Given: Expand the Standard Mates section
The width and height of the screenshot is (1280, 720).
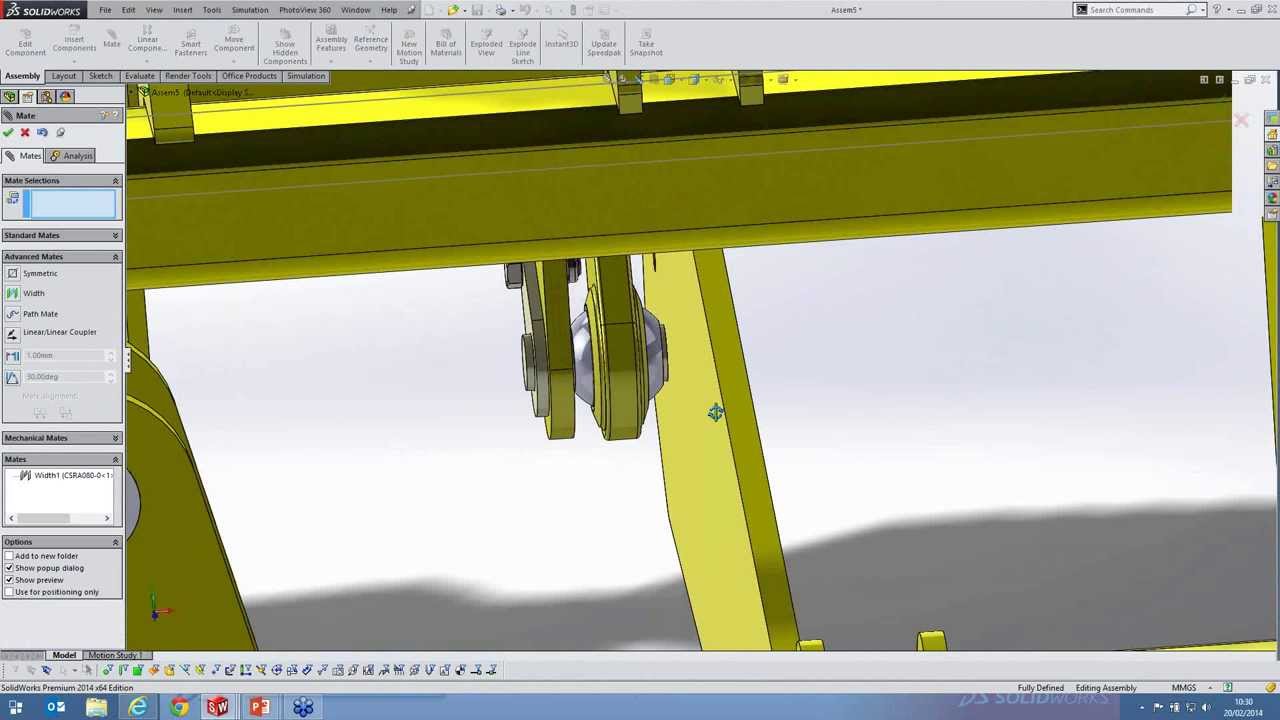Looking at the screenshot, I should [115, 236].
